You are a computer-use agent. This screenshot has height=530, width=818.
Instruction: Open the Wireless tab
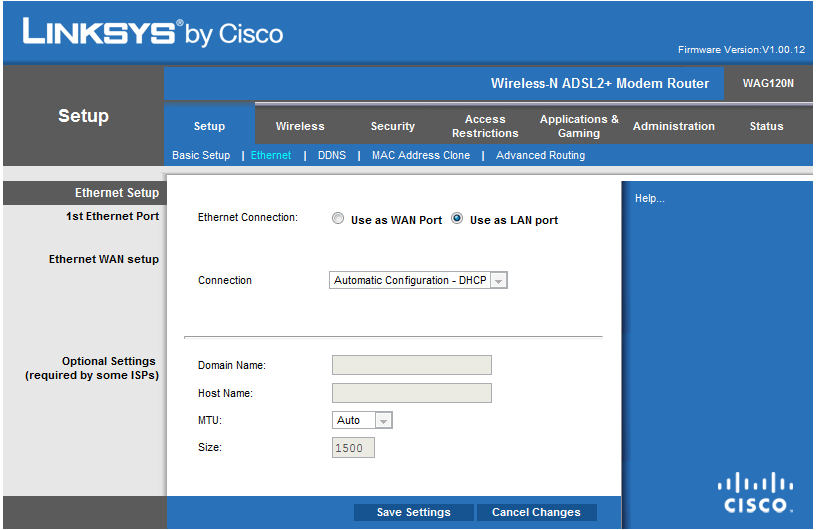(300, 127)
